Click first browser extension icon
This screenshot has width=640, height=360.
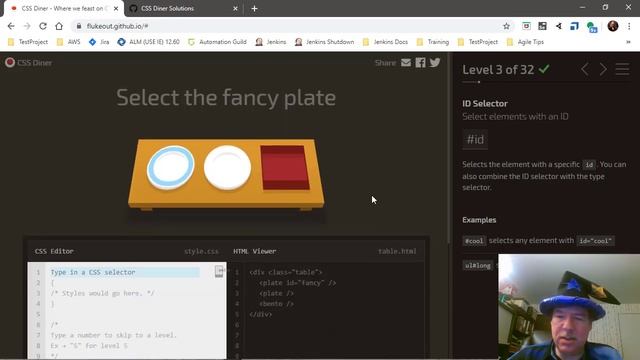[526, 26]
